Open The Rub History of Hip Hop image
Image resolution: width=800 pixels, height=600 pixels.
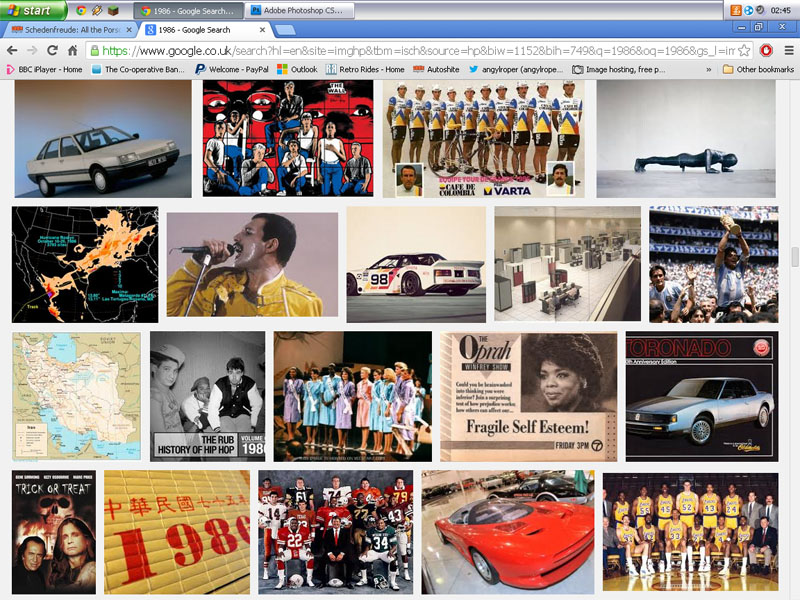pyautogui.click(x=208, y=396)
